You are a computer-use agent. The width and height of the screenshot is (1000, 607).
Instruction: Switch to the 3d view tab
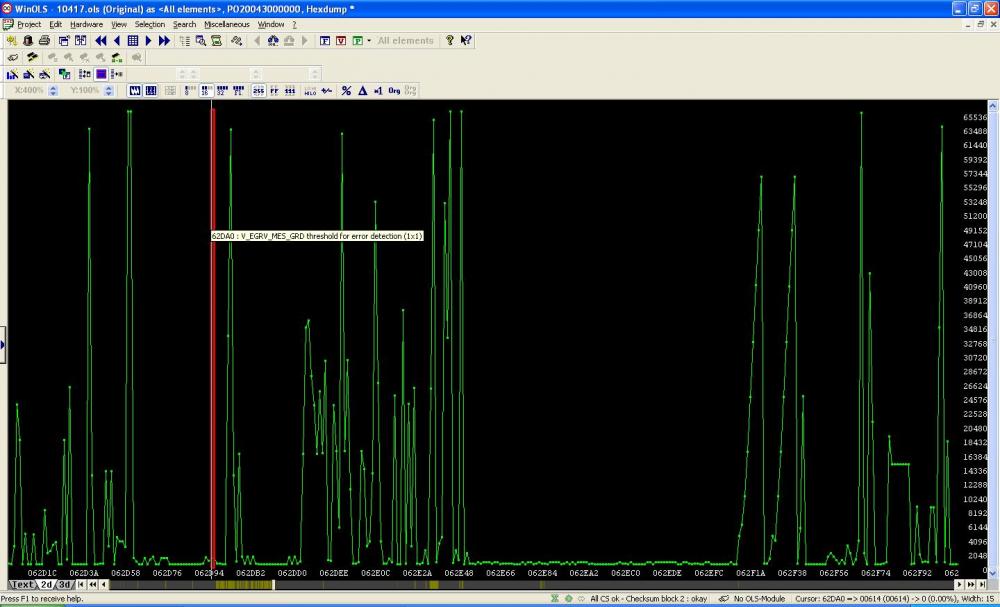[64, 585]
